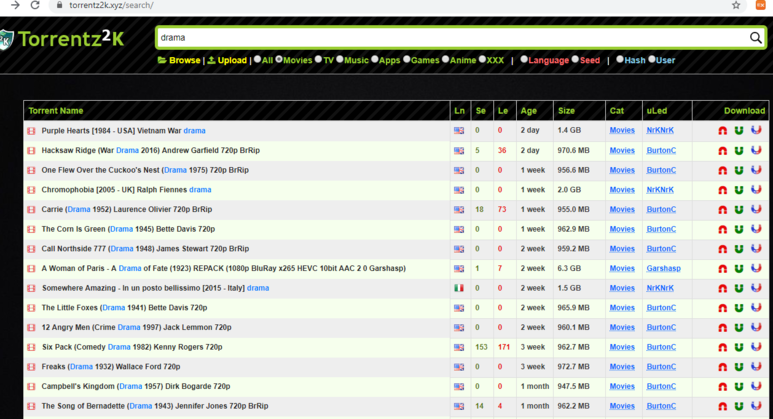The image size is (773, 419).
Task: Go forward with browser arrow icon
Action: click(x=15, y=5)
